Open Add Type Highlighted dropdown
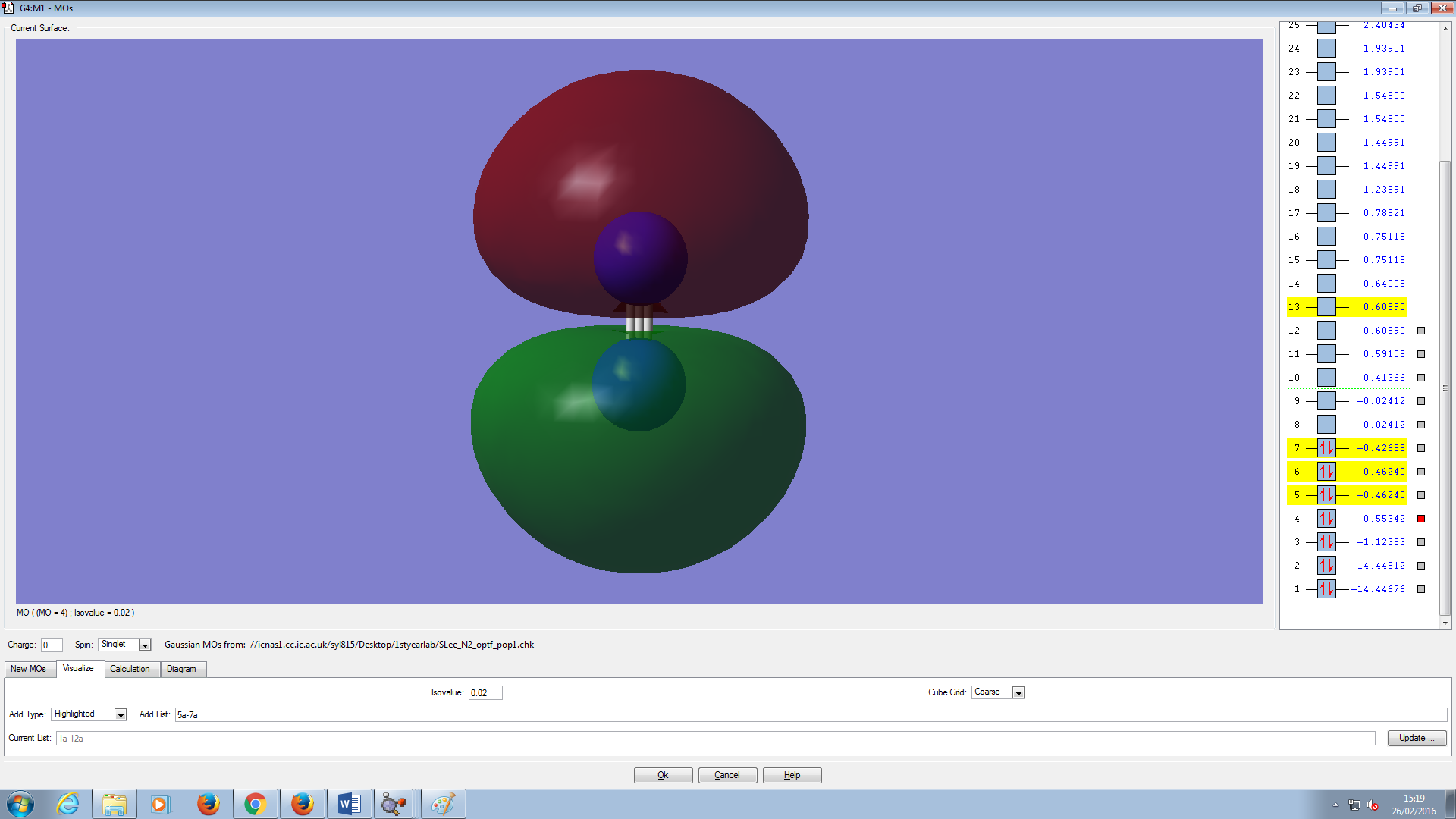The width and height of the screenshot is (1456, 819). 121,715
